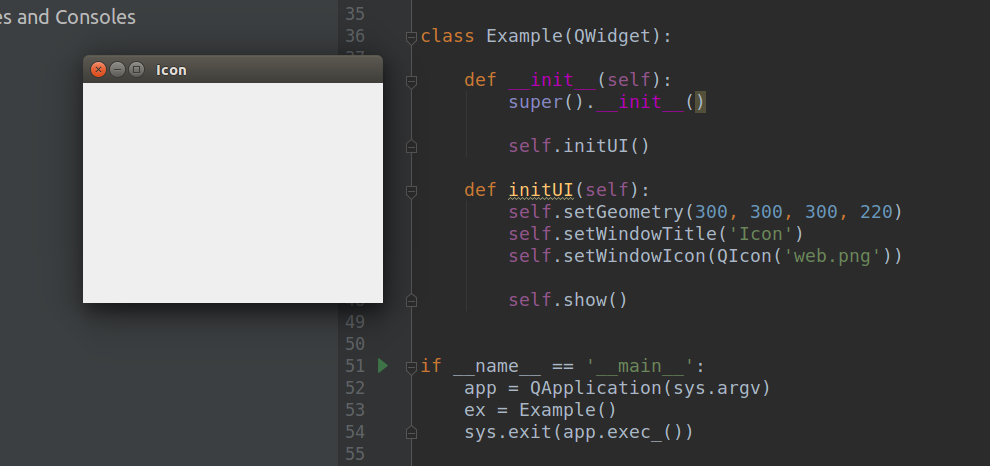Click the '__main__' string literal
The height and width of the screenshot is (466, 990).
point(640,366)
